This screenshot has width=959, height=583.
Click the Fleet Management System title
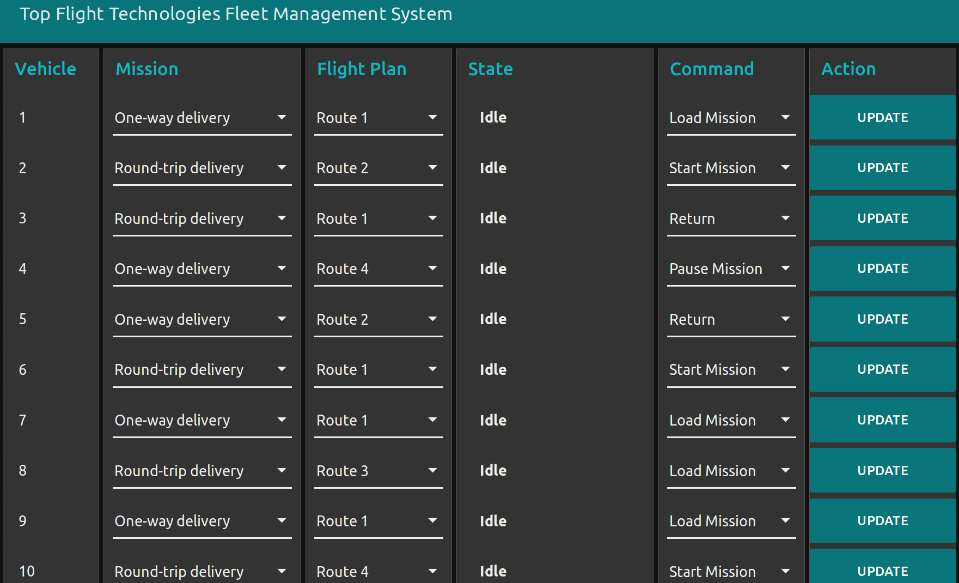236,14
